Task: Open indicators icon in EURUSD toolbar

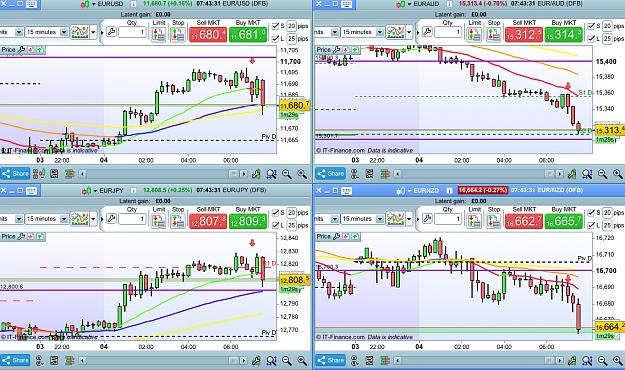Action: coord(79,32)
